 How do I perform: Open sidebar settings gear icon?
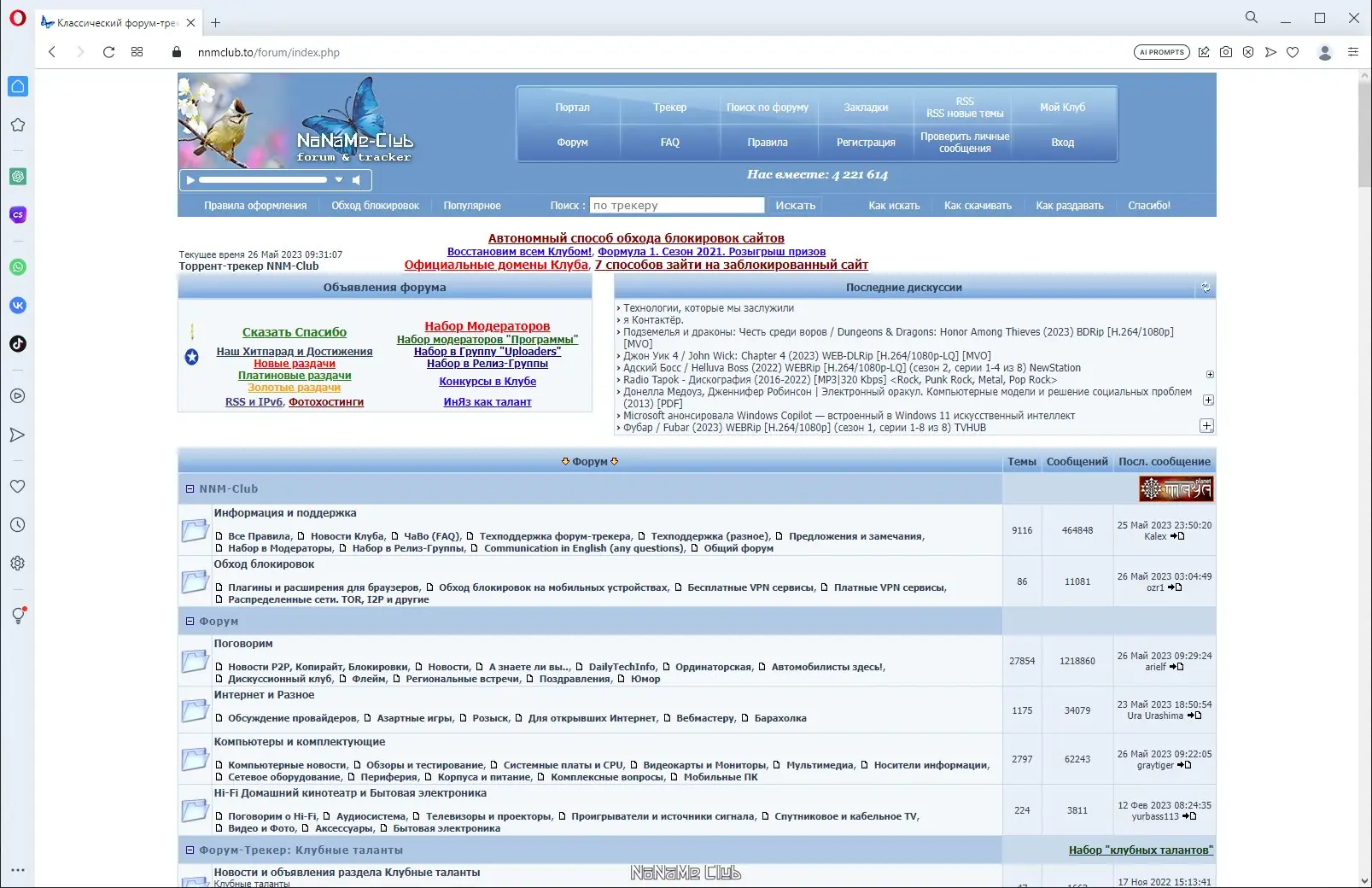[18, 564]
